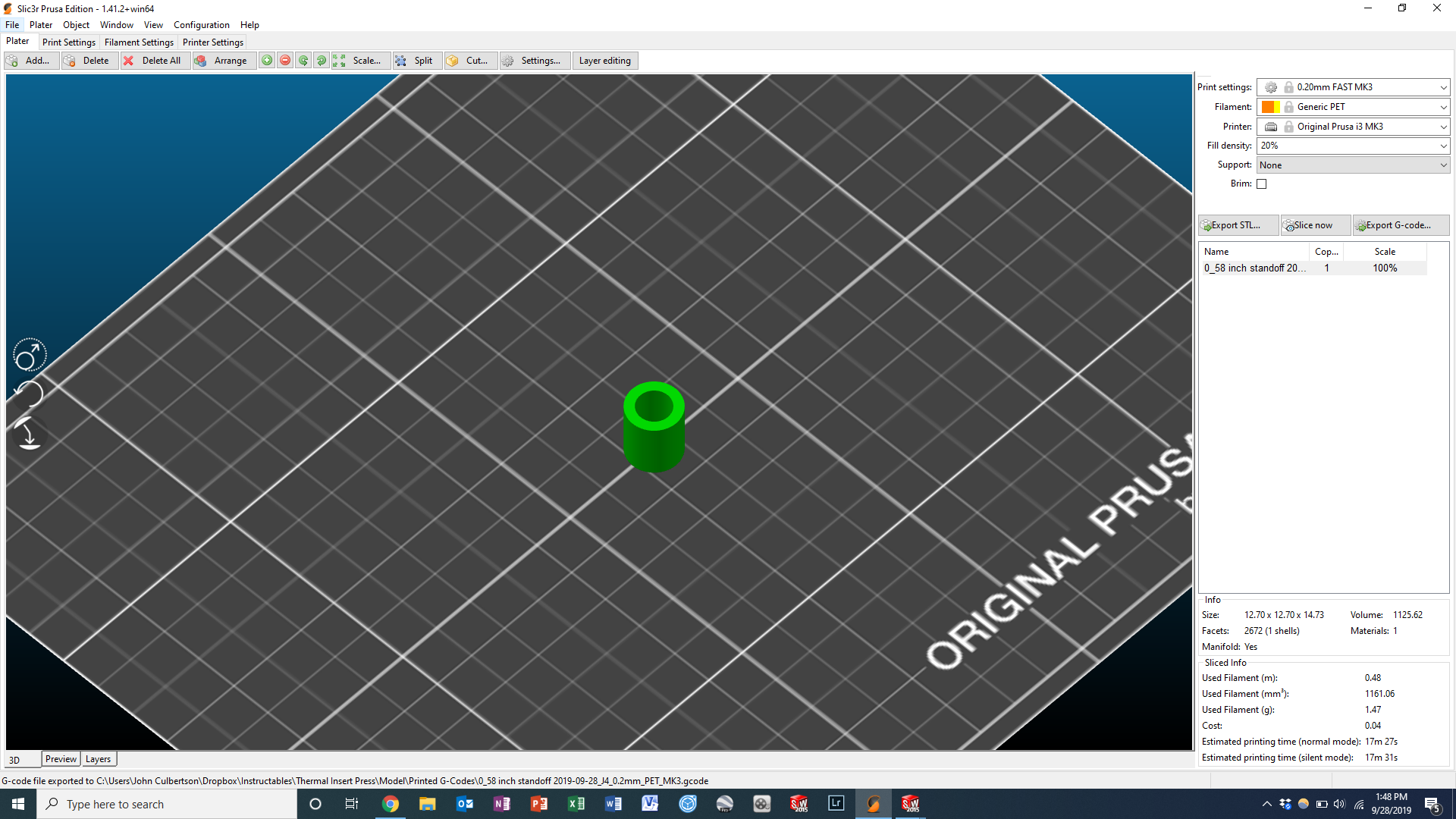Switch to the 3D view tab
This screenshot has height=819, width=1456.
point(23,760)
